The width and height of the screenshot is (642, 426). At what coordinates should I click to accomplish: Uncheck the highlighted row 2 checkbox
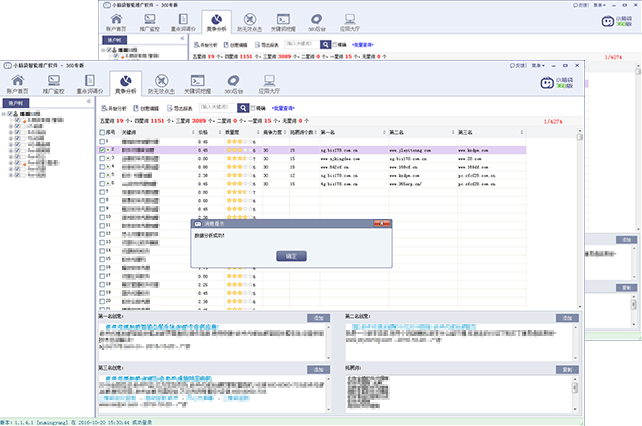point(101,150)
